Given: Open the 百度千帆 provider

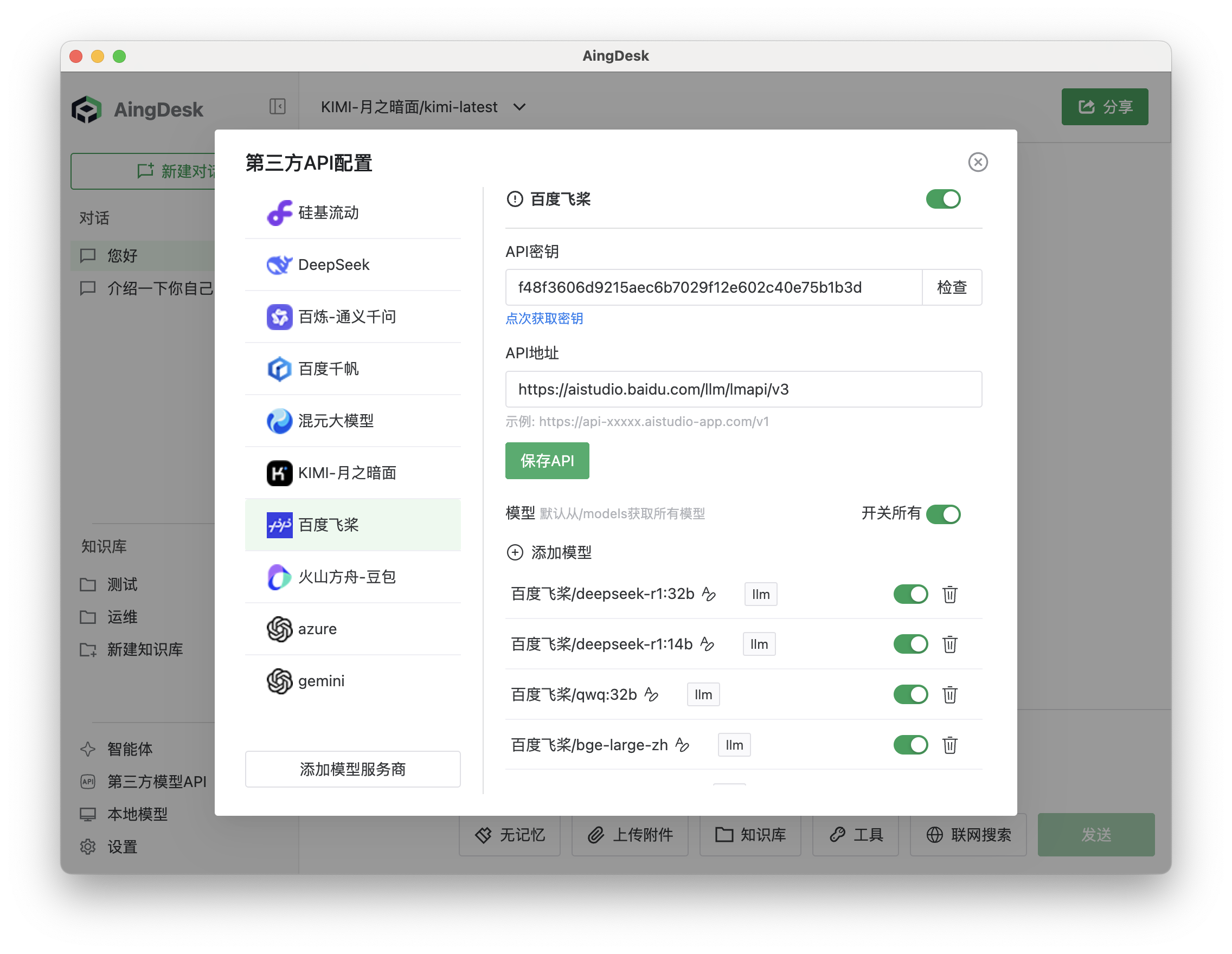Looking at the screenshot, I should (x=329, y=369).
